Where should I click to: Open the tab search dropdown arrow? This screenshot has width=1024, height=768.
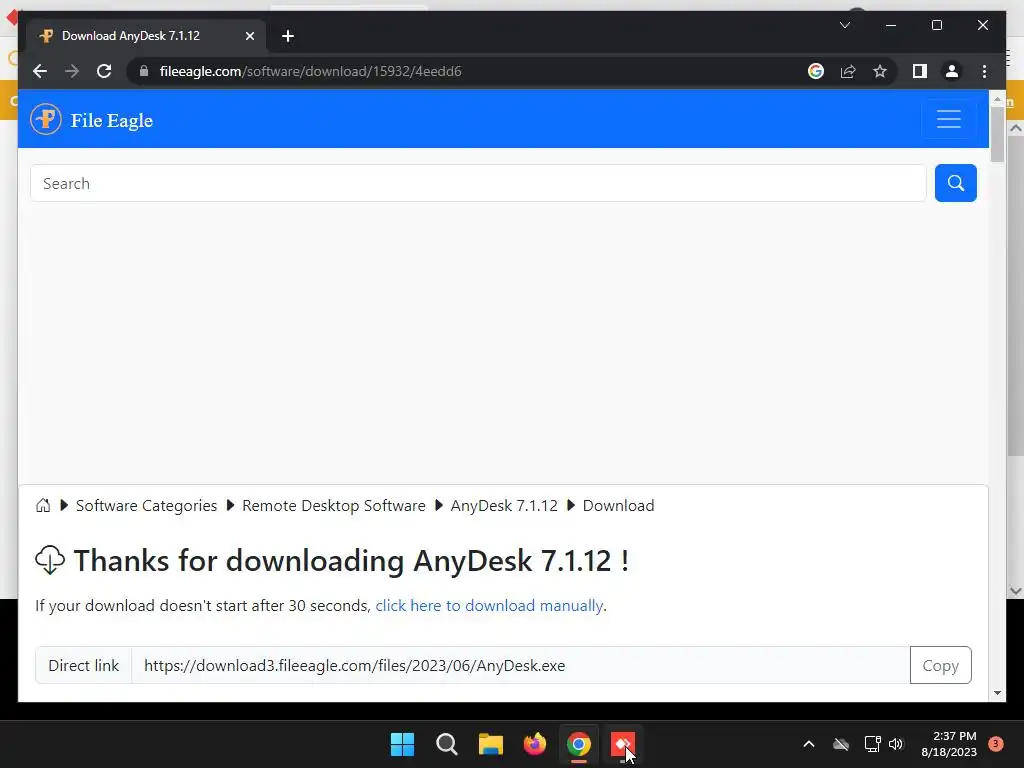point(844,25)
